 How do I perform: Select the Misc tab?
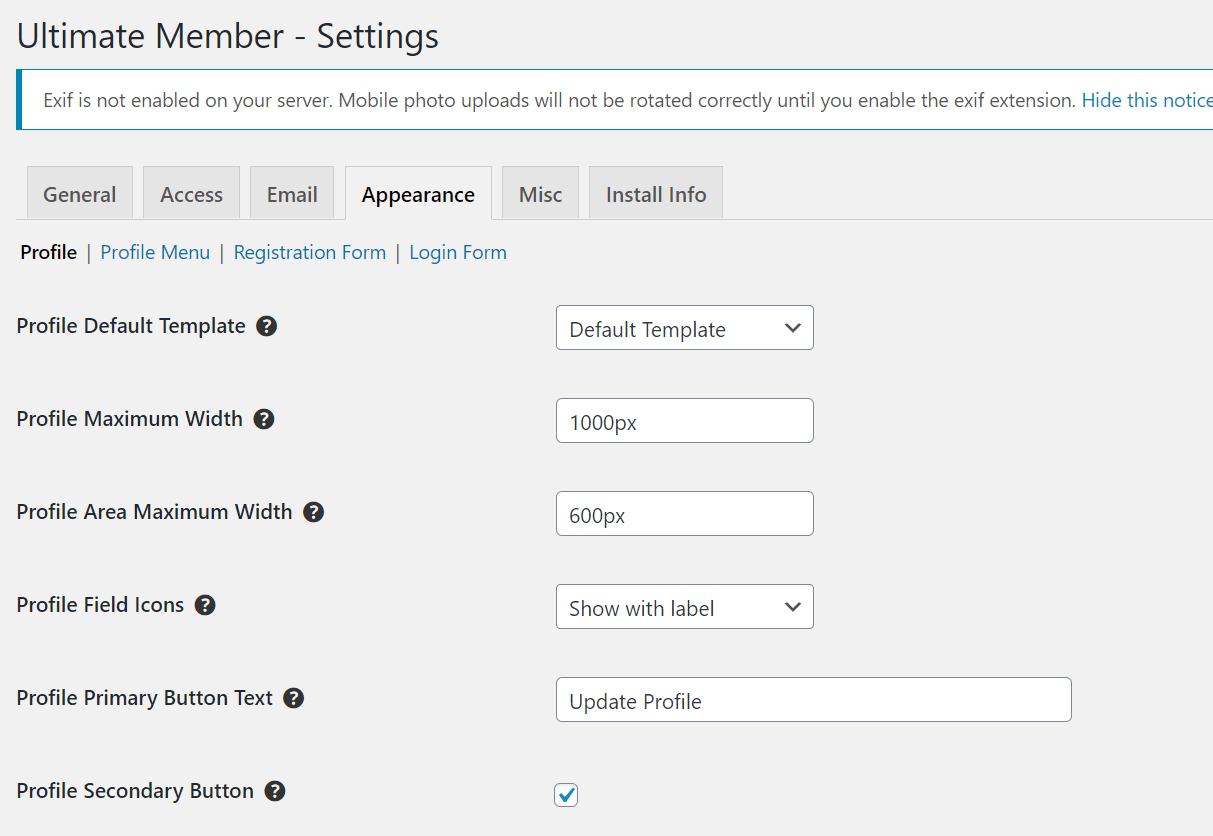click(540, 193)
